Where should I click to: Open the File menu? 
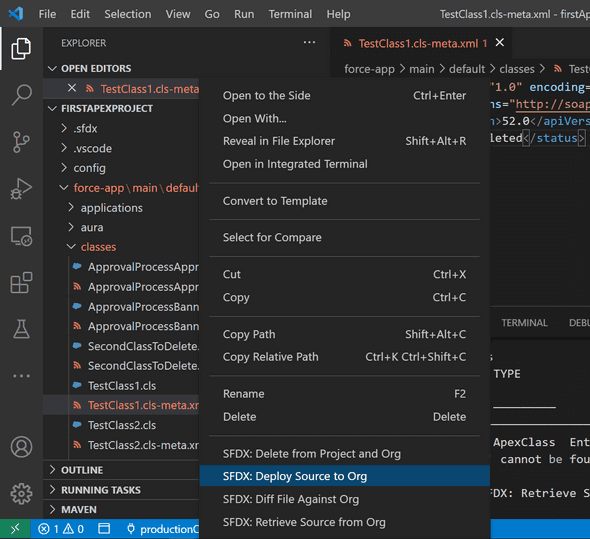pyautogui.click(x=47, y=14)
